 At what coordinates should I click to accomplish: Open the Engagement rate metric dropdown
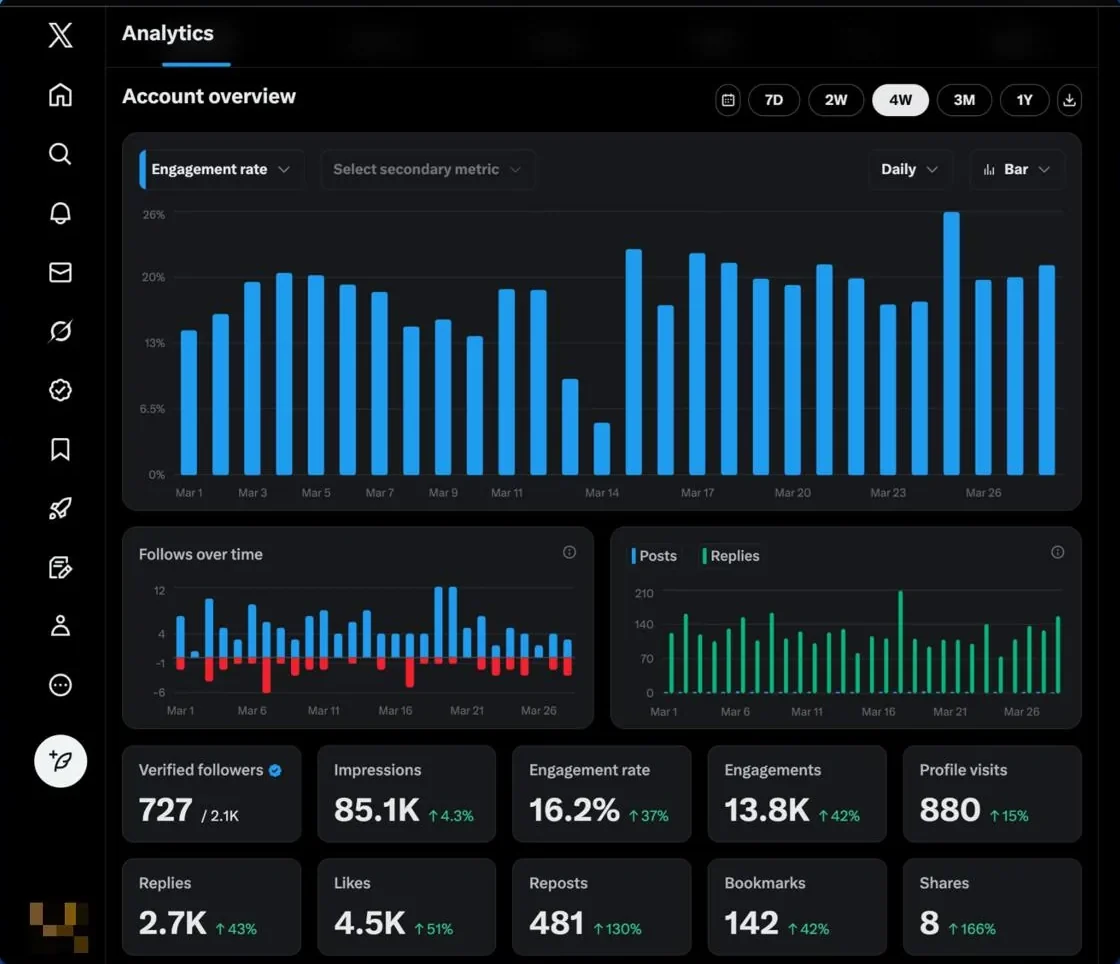221,169
